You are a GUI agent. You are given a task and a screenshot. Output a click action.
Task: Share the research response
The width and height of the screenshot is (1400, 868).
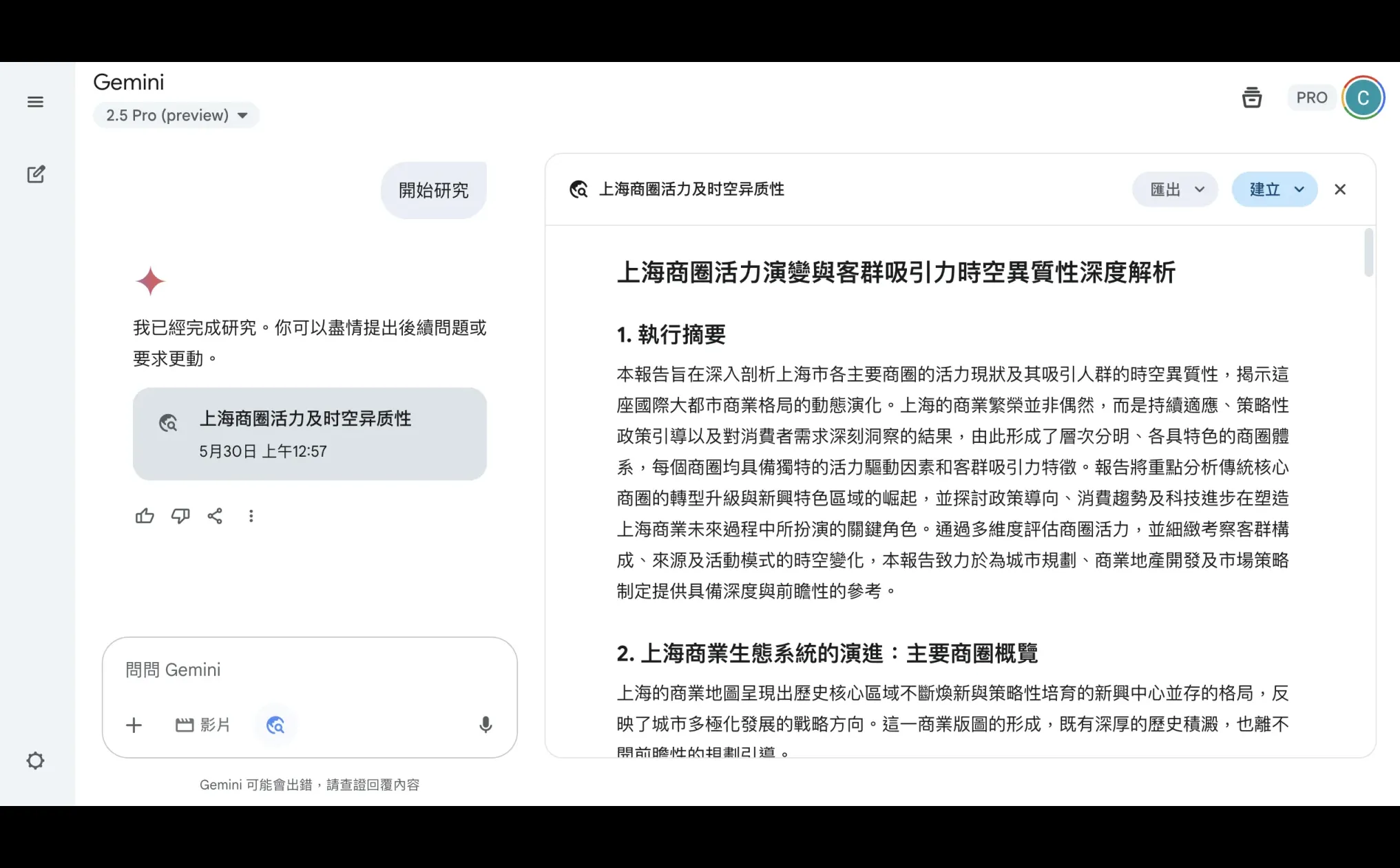215,515
